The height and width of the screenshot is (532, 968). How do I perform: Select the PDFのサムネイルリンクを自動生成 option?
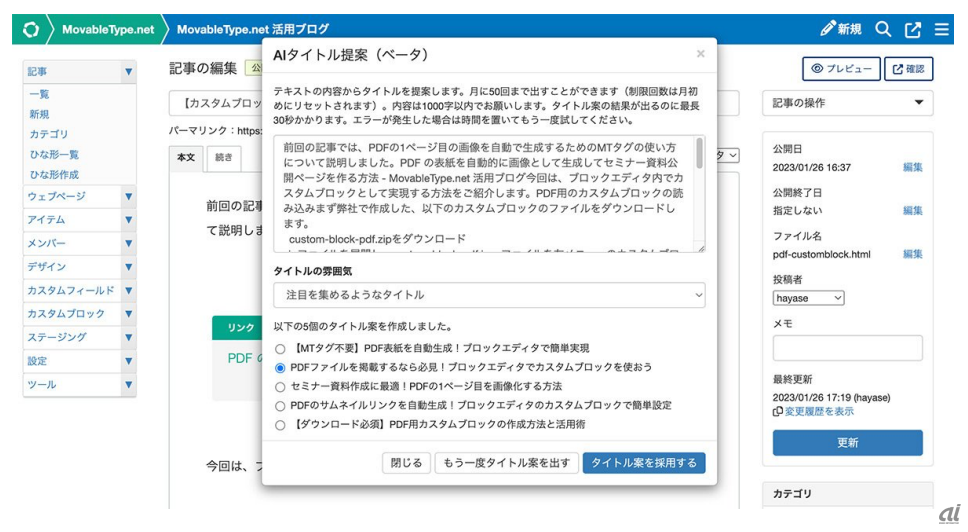pos(280,406)
